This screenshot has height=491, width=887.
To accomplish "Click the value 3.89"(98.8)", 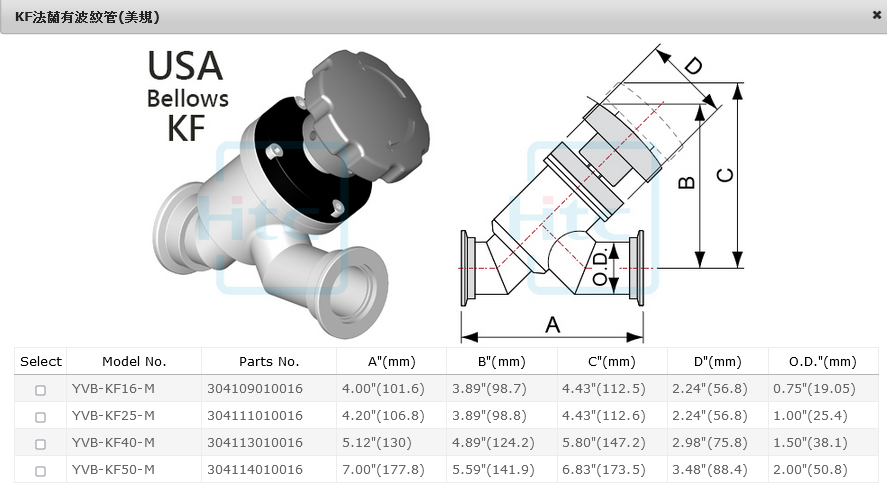I will (x=489, y=416).
